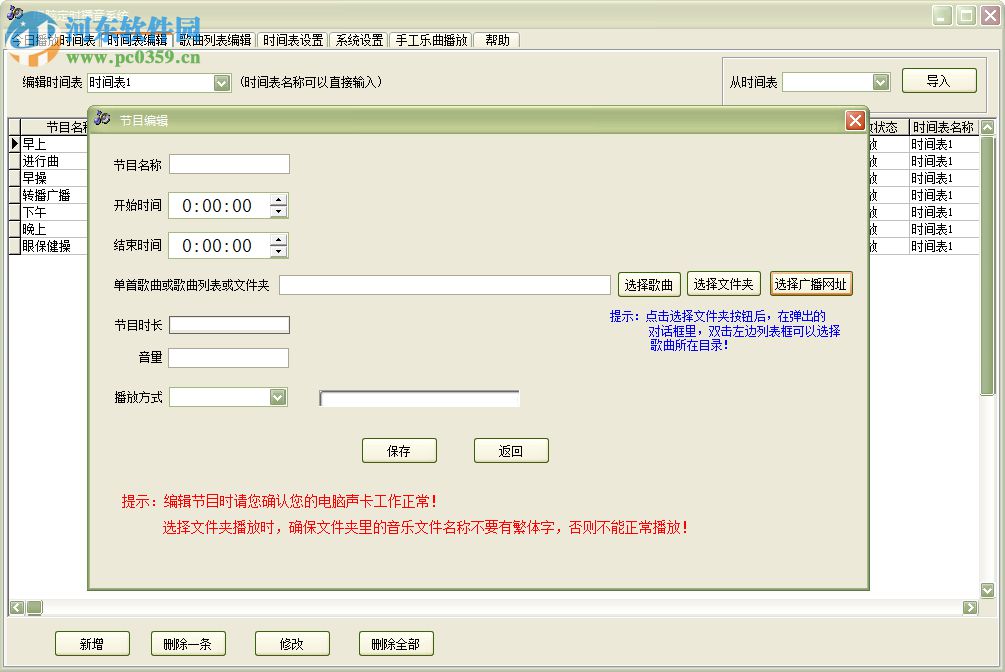Select the 晚上 row

pos(54,229)
